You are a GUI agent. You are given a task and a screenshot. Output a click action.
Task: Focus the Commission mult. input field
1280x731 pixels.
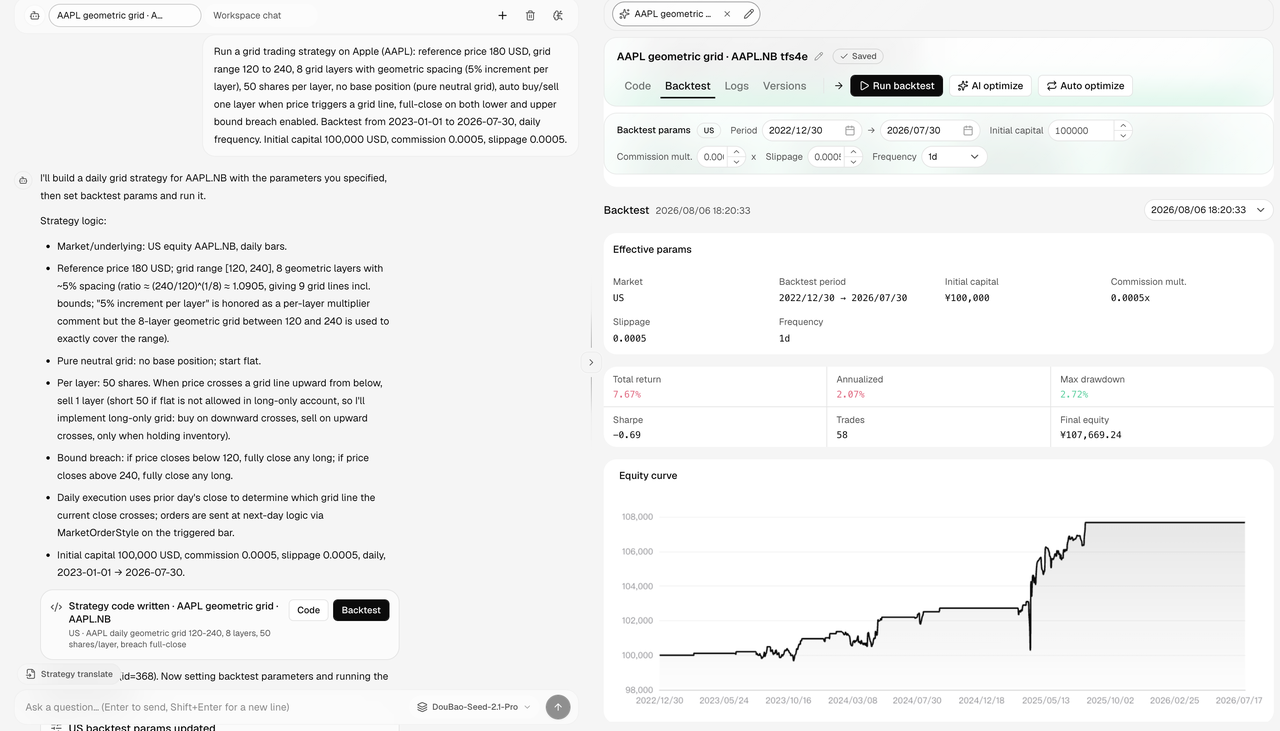[x=712, y=157]
